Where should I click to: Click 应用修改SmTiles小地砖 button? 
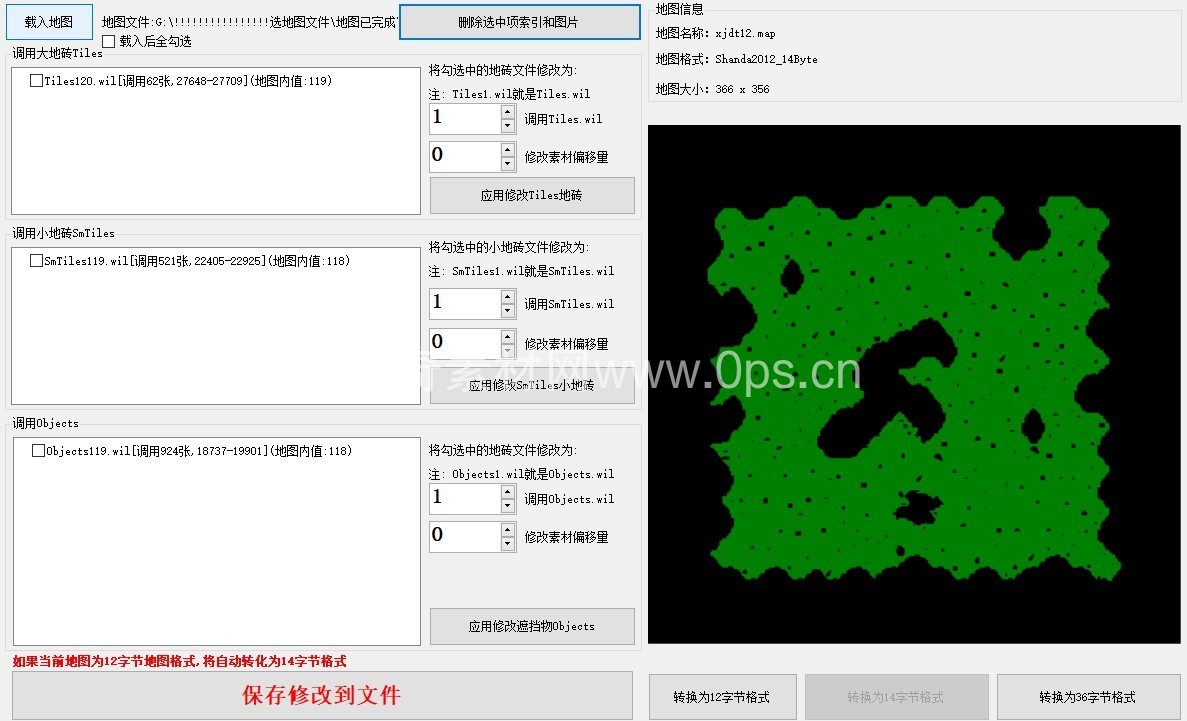532,386
